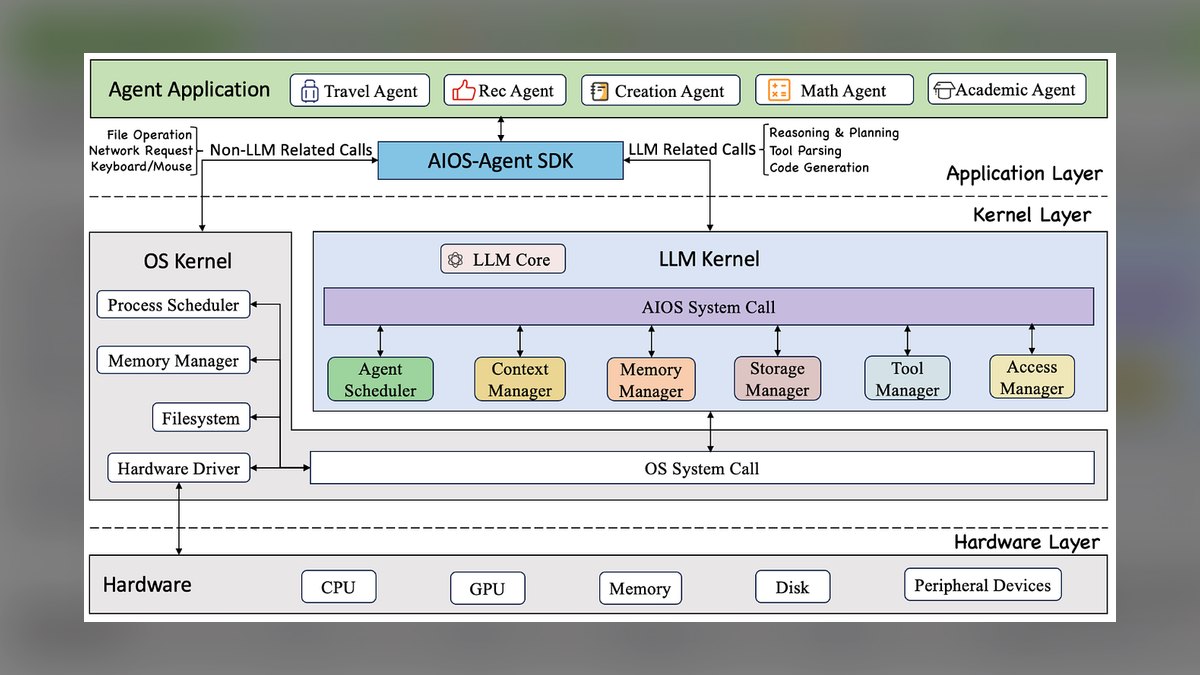Click the File Operation text

point(149,134)
